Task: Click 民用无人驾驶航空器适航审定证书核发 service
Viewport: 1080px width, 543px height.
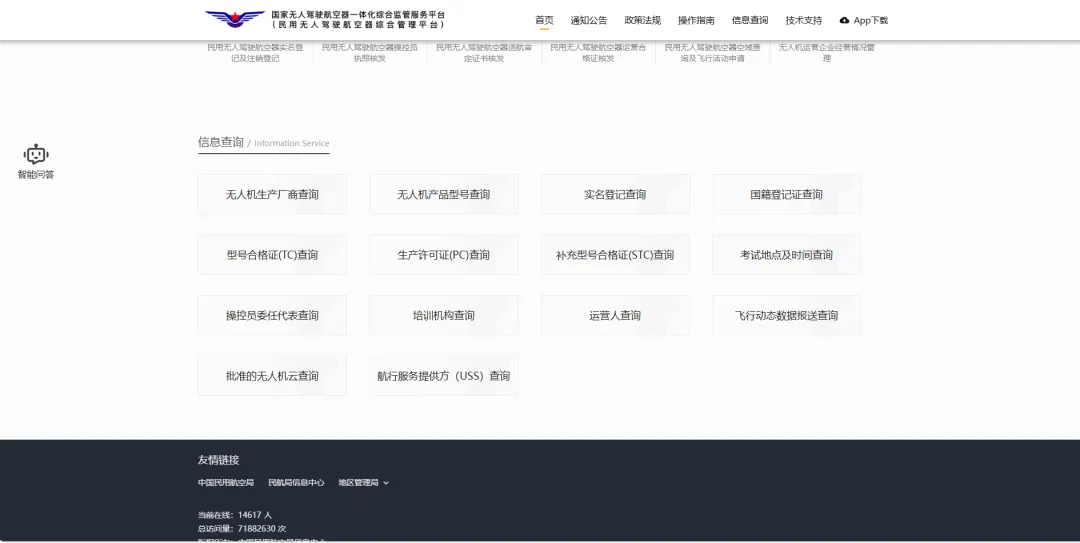Action: (484, 53)
